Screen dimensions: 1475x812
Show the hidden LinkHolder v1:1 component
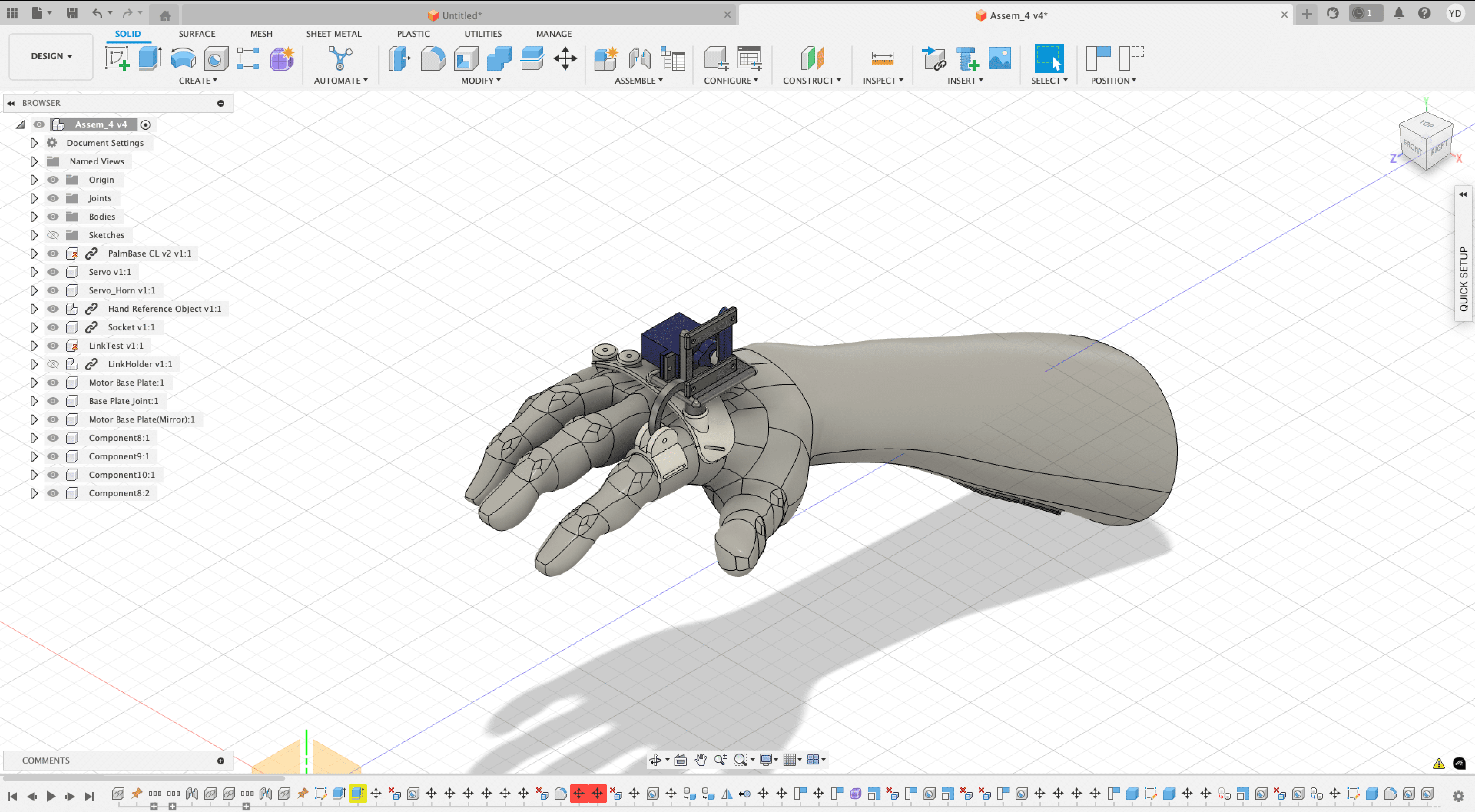coord(53,364)
